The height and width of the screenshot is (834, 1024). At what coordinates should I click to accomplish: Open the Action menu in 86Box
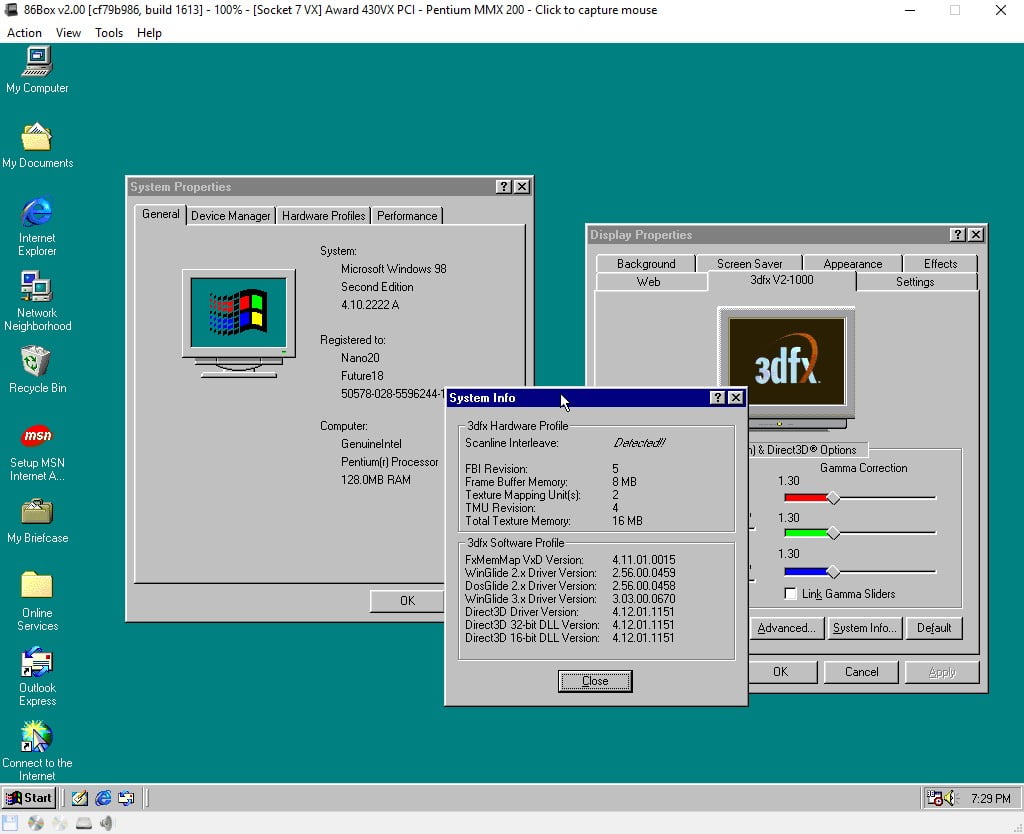pyautogui.click(x=25, y=33)
